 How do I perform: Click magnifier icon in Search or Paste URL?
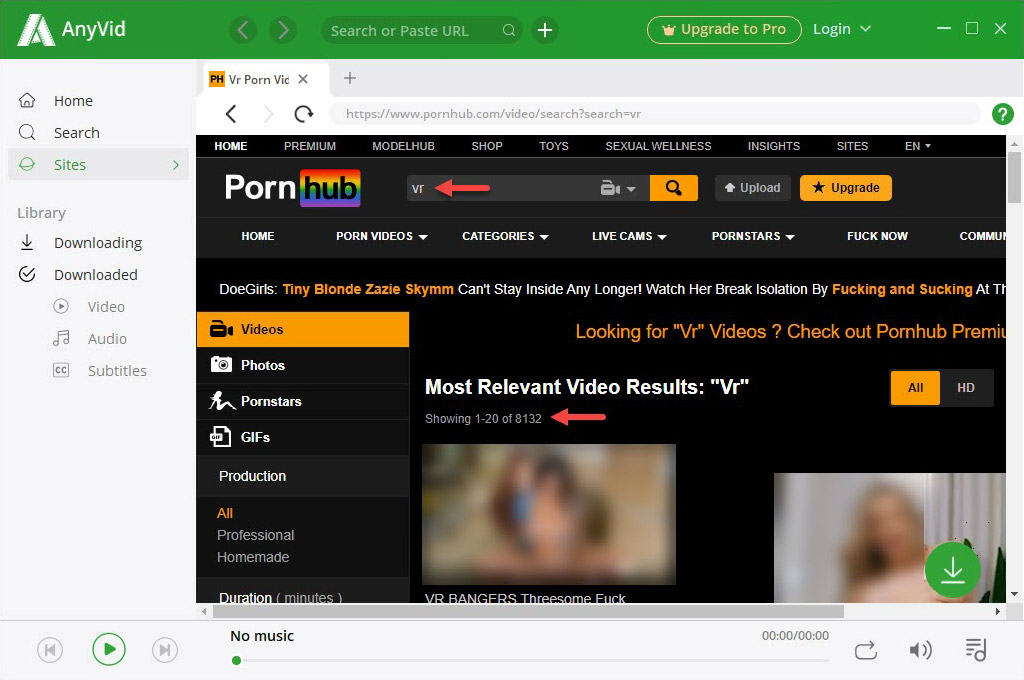coord(509,30)
